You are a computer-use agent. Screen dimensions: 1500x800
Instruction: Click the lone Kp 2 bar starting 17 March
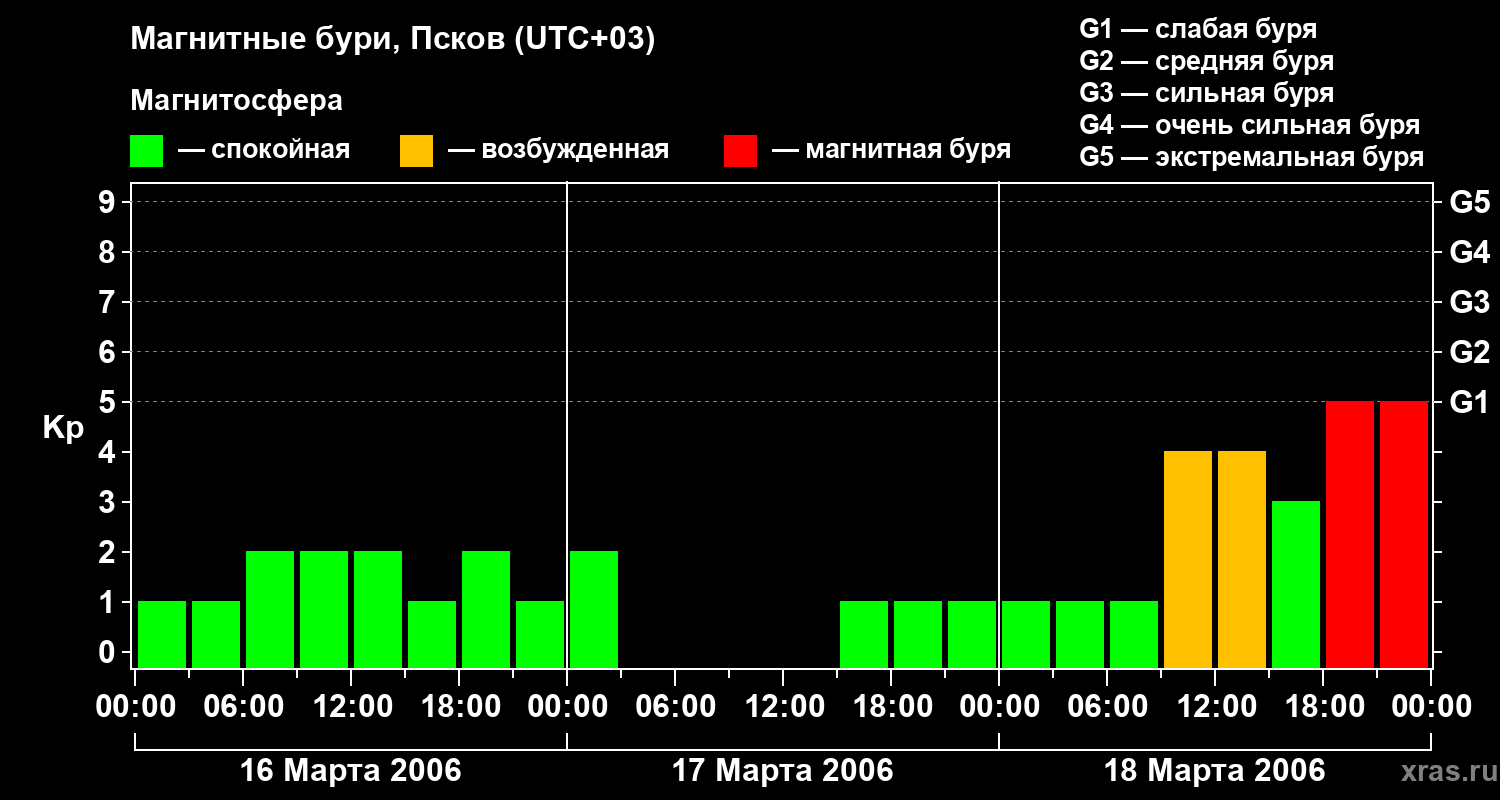point(594,610)
